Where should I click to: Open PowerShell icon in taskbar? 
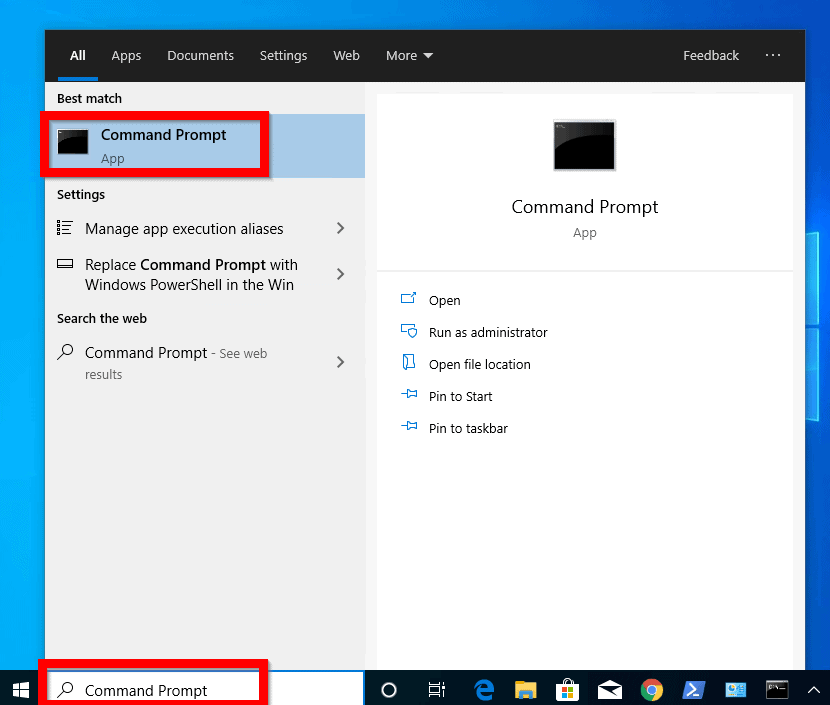(x=693, y=690)
